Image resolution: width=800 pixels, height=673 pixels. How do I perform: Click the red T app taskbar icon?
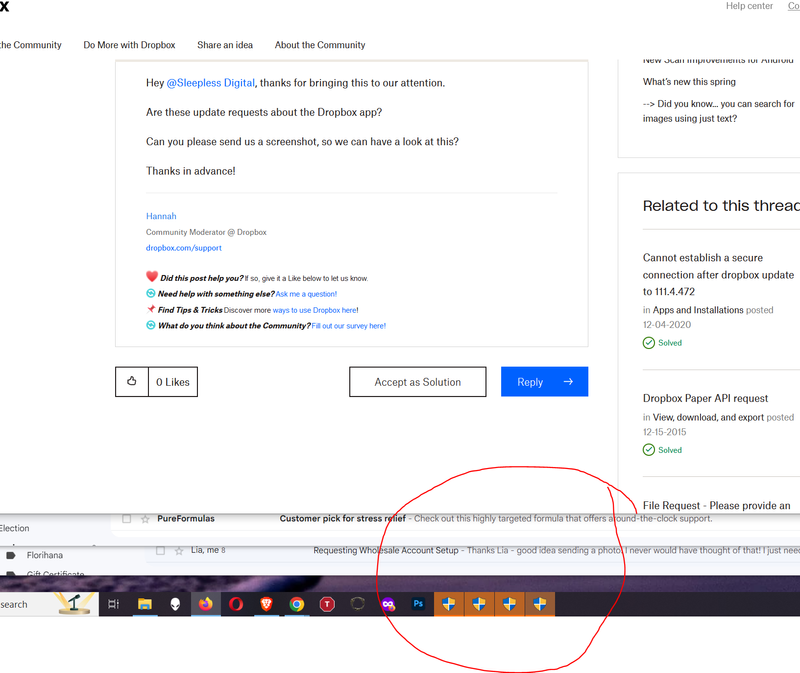[327, 604]
